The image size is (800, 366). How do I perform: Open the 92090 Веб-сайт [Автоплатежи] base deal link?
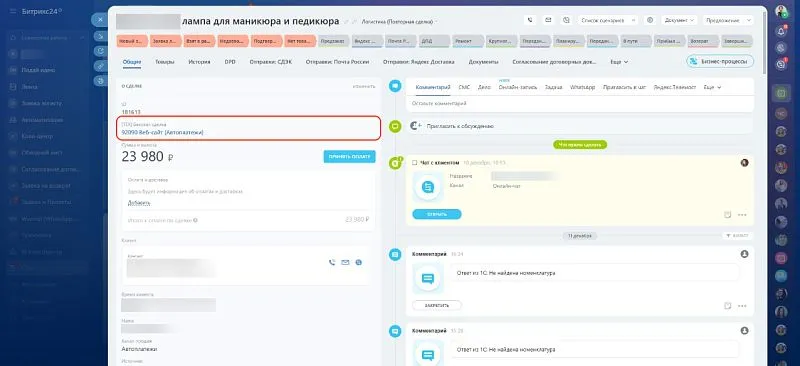pos(162,132)
